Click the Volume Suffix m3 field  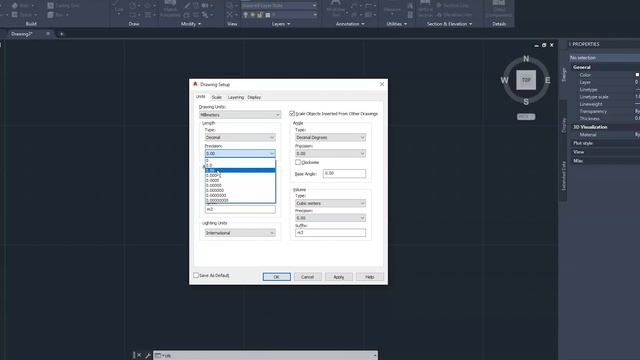click(x=330, y=233)
